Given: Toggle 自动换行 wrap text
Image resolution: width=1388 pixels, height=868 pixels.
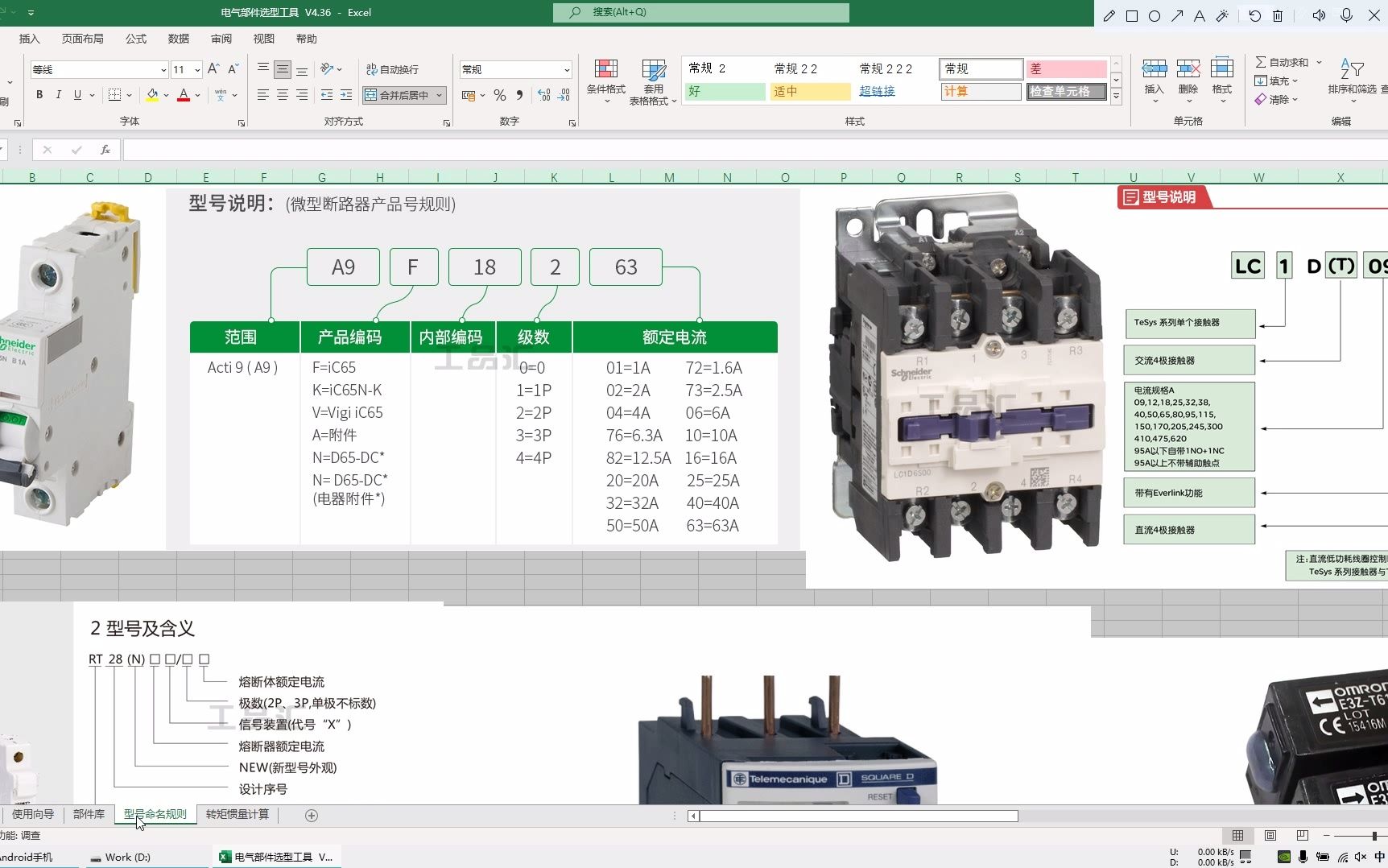Looking at the screenshot, I should pyautogui.click(x=393, y=69).
